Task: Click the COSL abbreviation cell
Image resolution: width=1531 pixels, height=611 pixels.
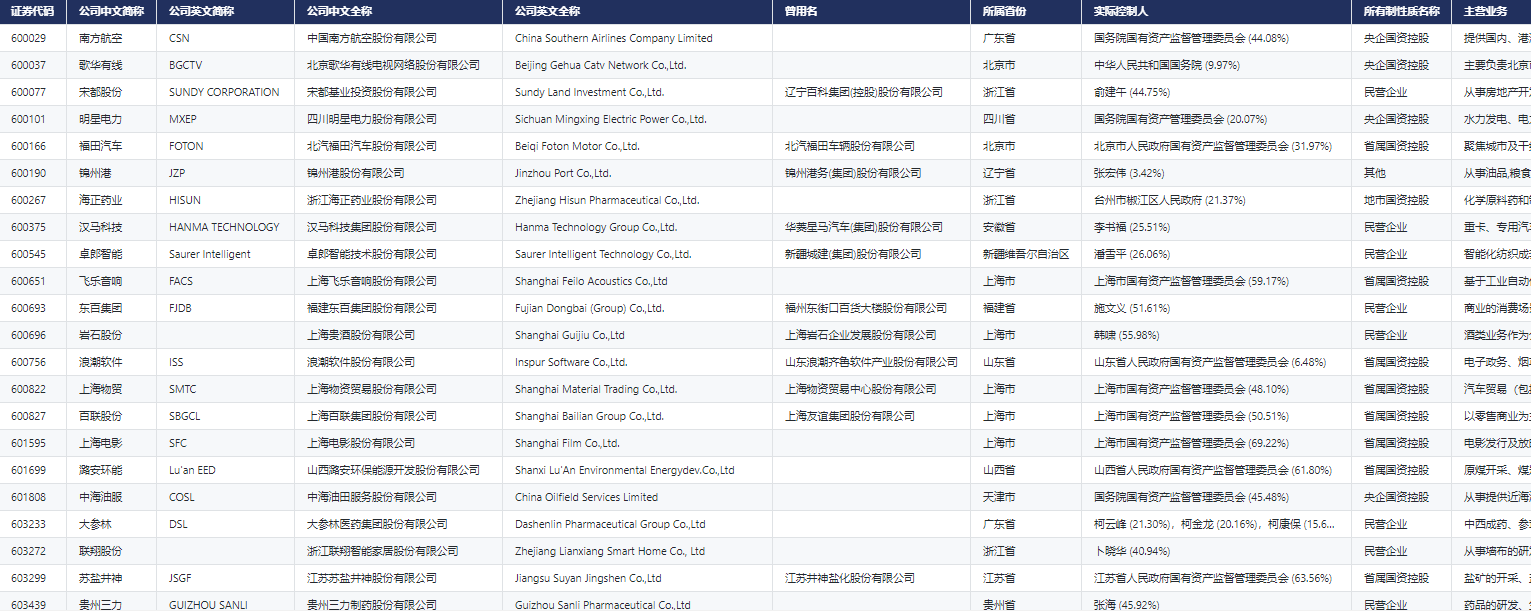Action: tap(226, 497)
